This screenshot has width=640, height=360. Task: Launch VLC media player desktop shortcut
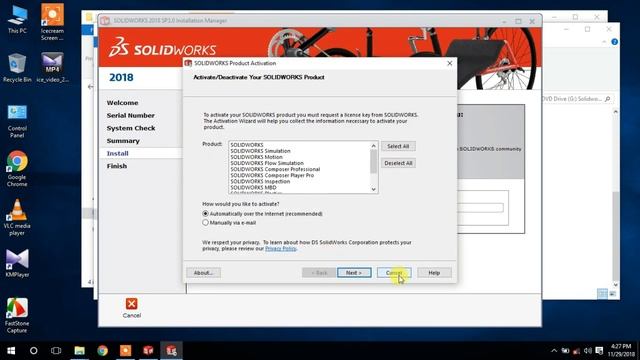click(17, 218)
